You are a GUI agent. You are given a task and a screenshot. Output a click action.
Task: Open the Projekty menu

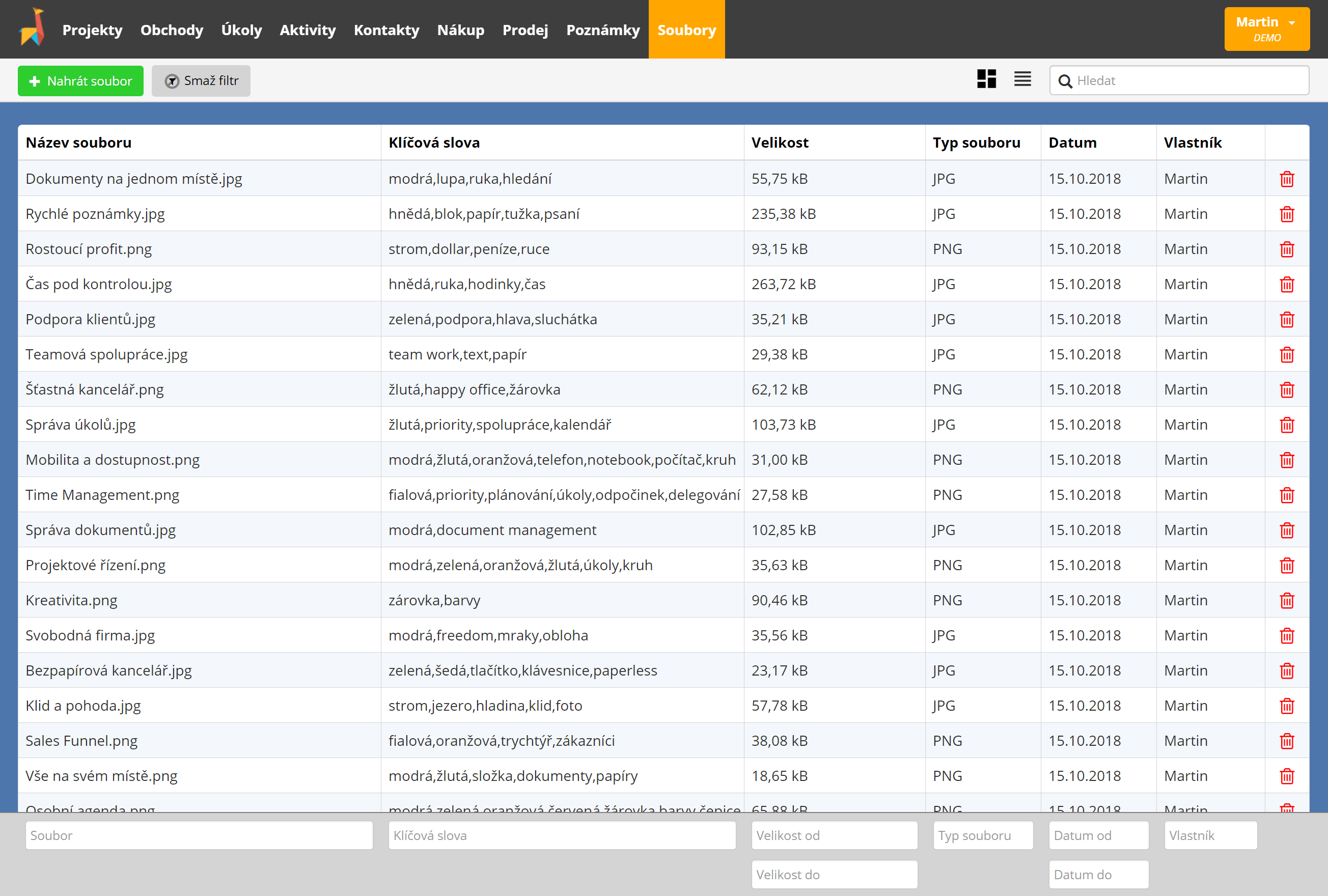pos(92,30)
